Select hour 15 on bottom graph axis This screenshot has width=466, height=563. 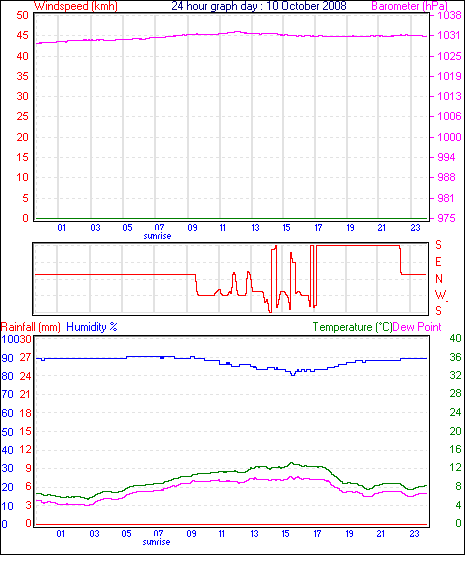(285, 534)
